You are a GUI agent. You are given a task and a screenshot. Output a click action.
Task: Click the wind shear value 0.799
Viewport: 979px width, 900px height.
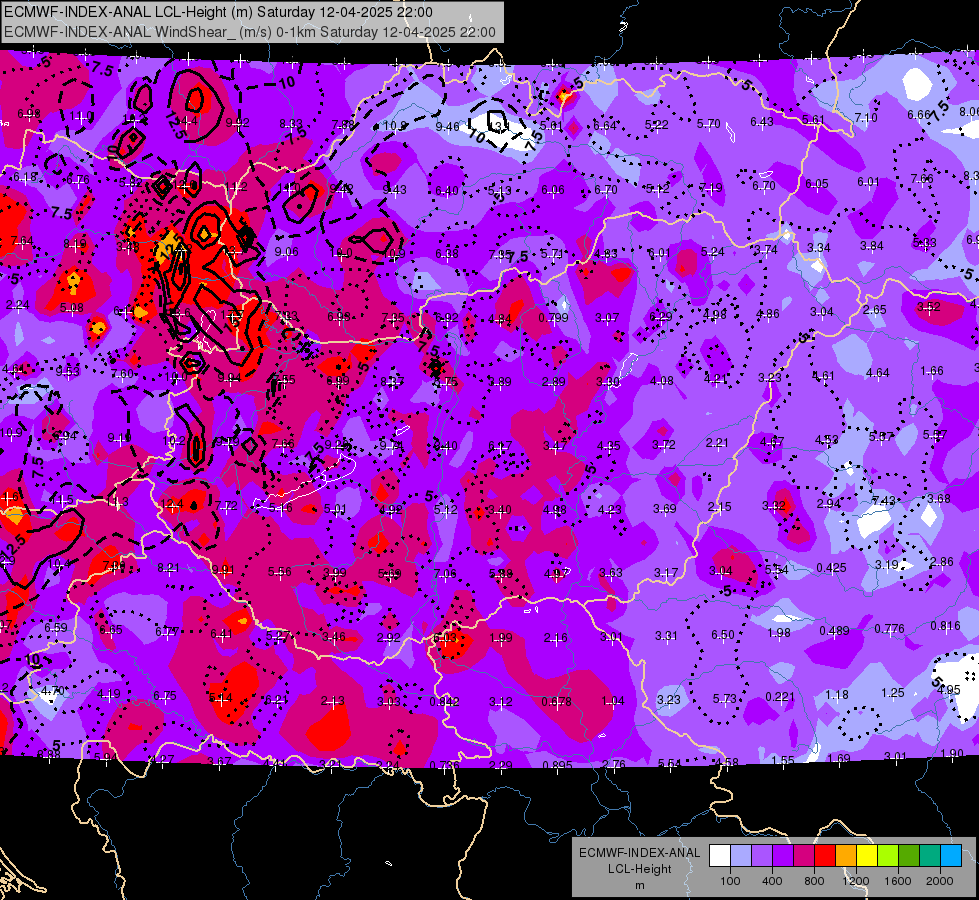(x=553, y=317)
